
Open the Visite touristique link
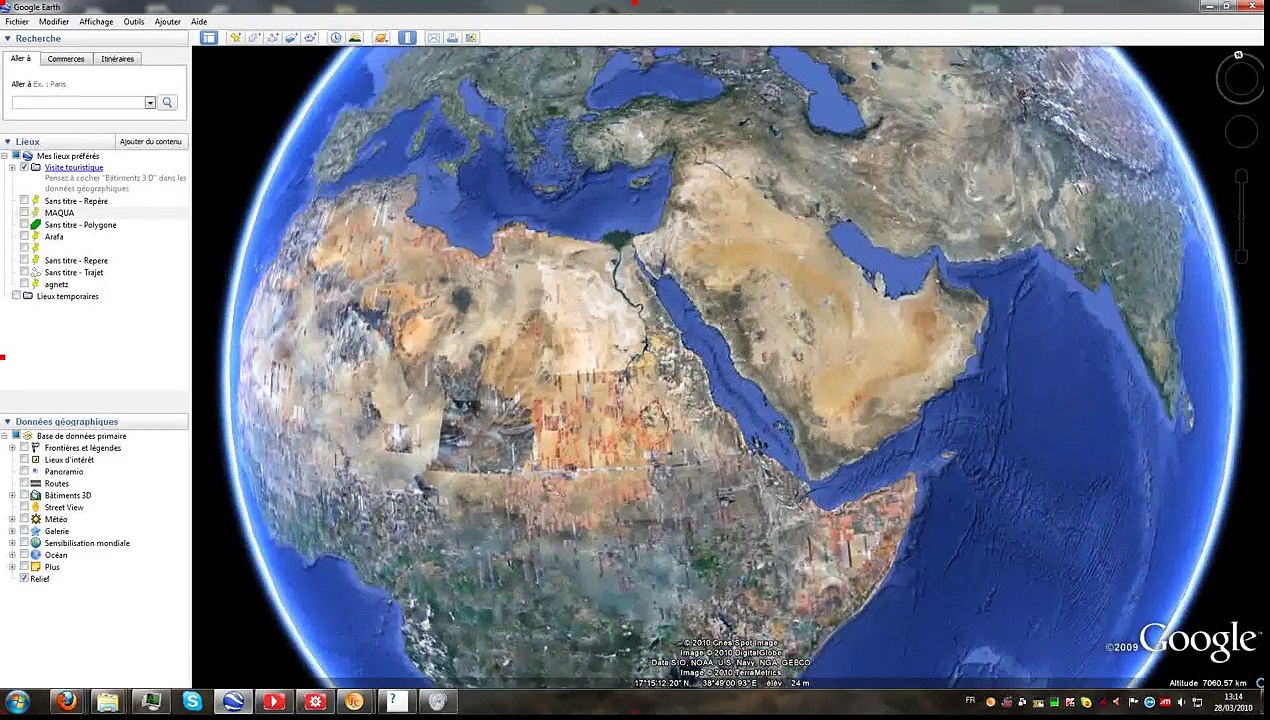pos(74,168)
